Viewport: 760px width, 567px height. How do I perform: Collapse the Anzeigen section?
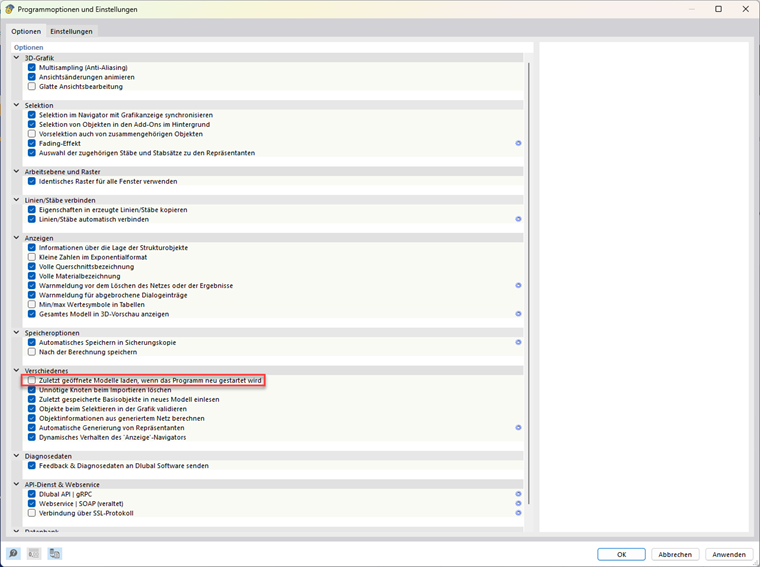[x=16, y=237]
